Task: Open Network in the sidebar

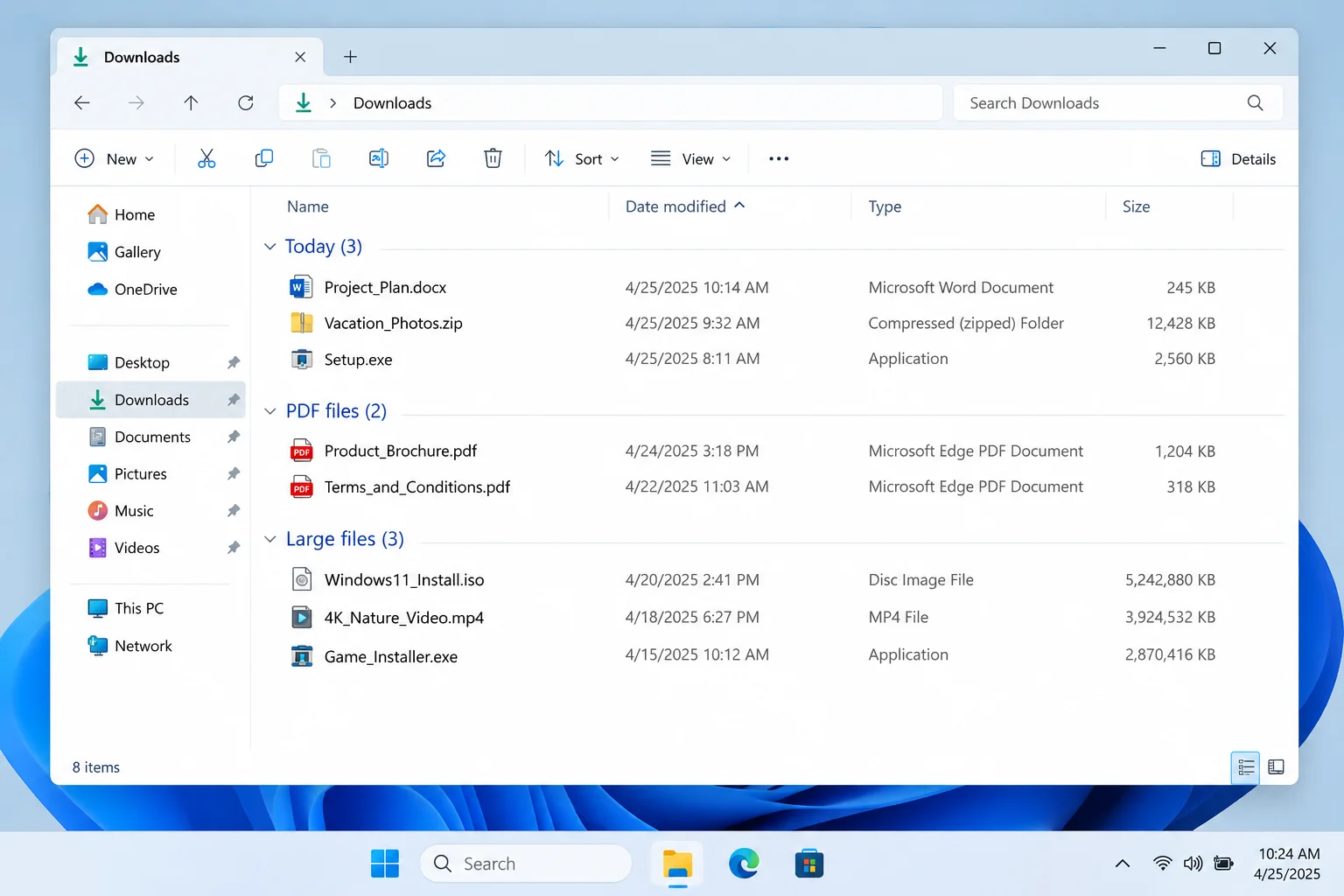Action: [x=130, y=646]
